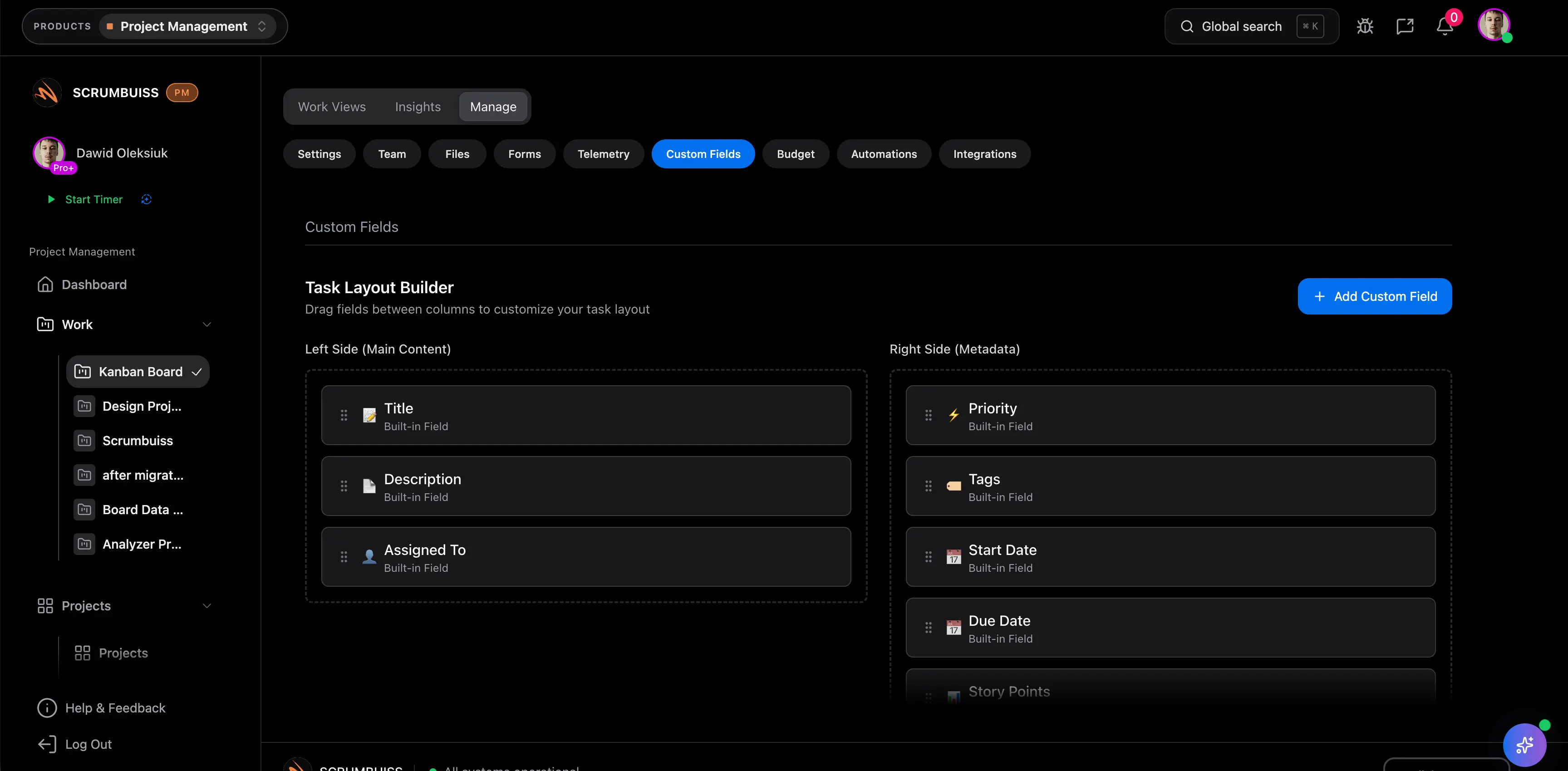The image size is (1568, 771).
Task: Focus the Global search field
Action: (1241, 26)
